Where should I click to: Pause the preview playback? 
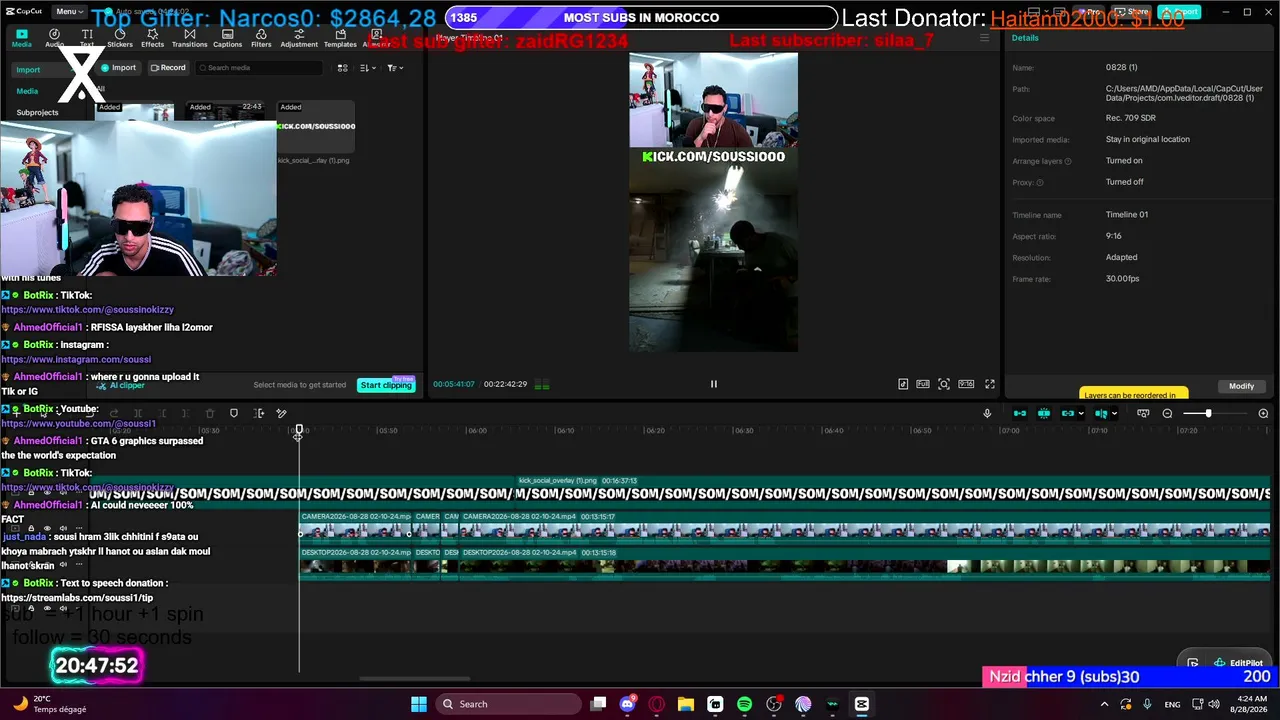(713, 384)
